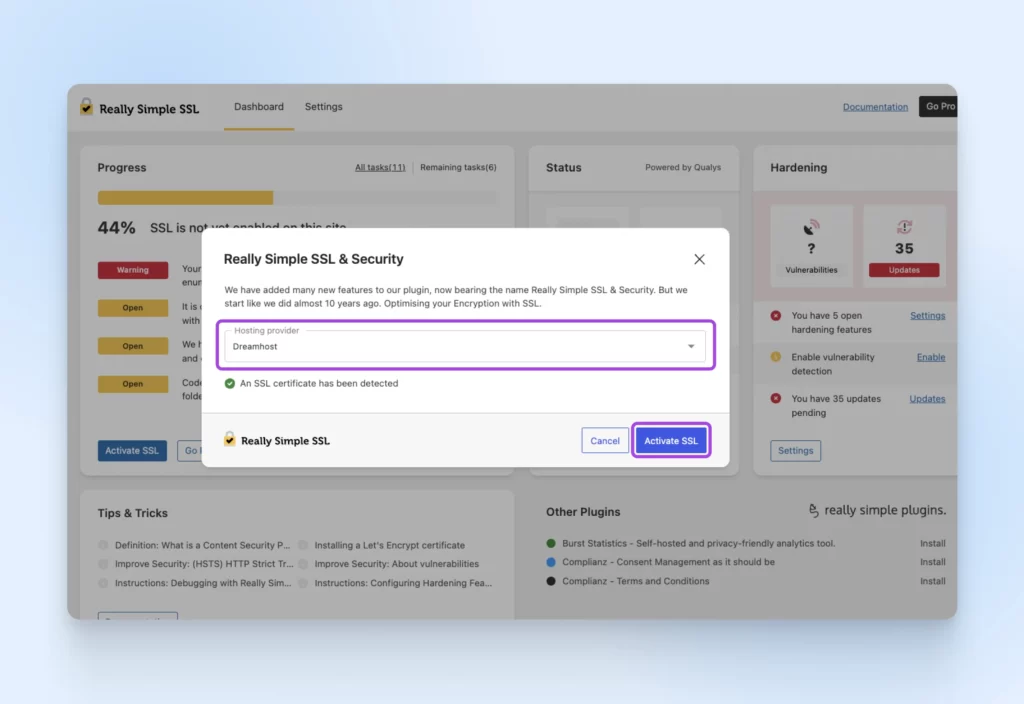The width and height of the screenshot is (1024, 704).
Task: Click the vulnerabilities radar icon in Hardening
Action: (810, 227)
